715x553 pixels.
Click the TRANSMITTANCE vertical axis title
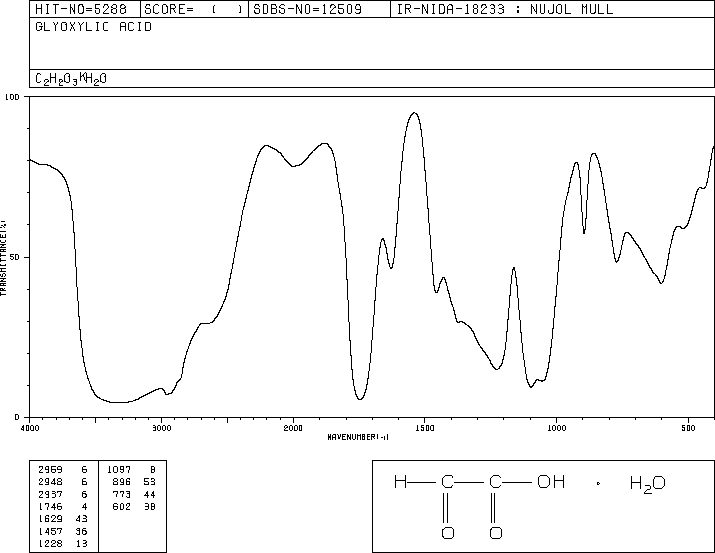tap(3, 258)
